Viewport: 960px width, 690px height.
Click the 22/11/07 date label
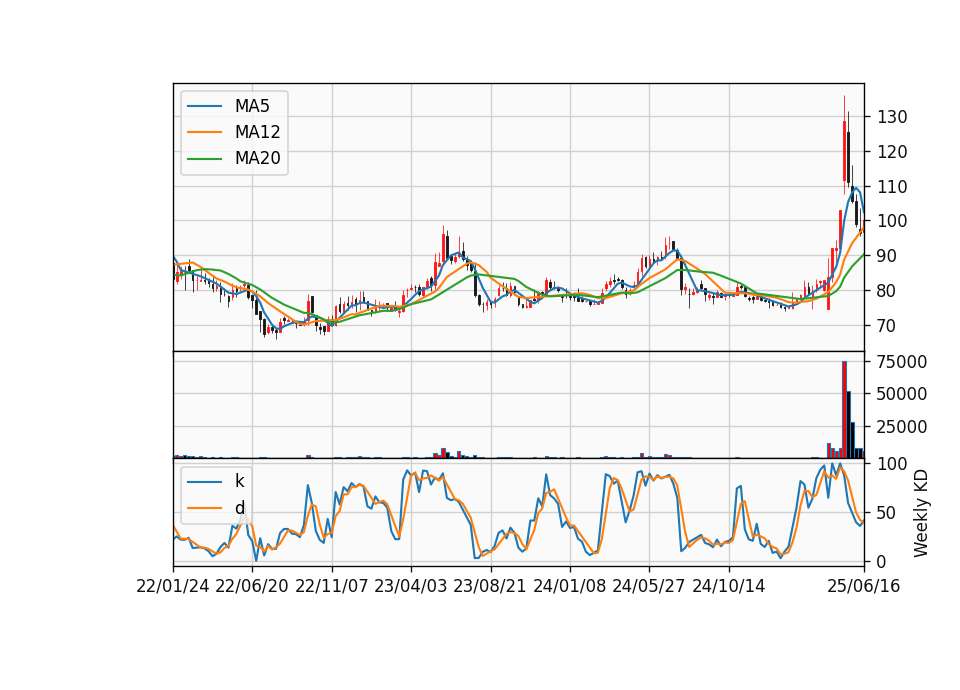coord(332,587)
